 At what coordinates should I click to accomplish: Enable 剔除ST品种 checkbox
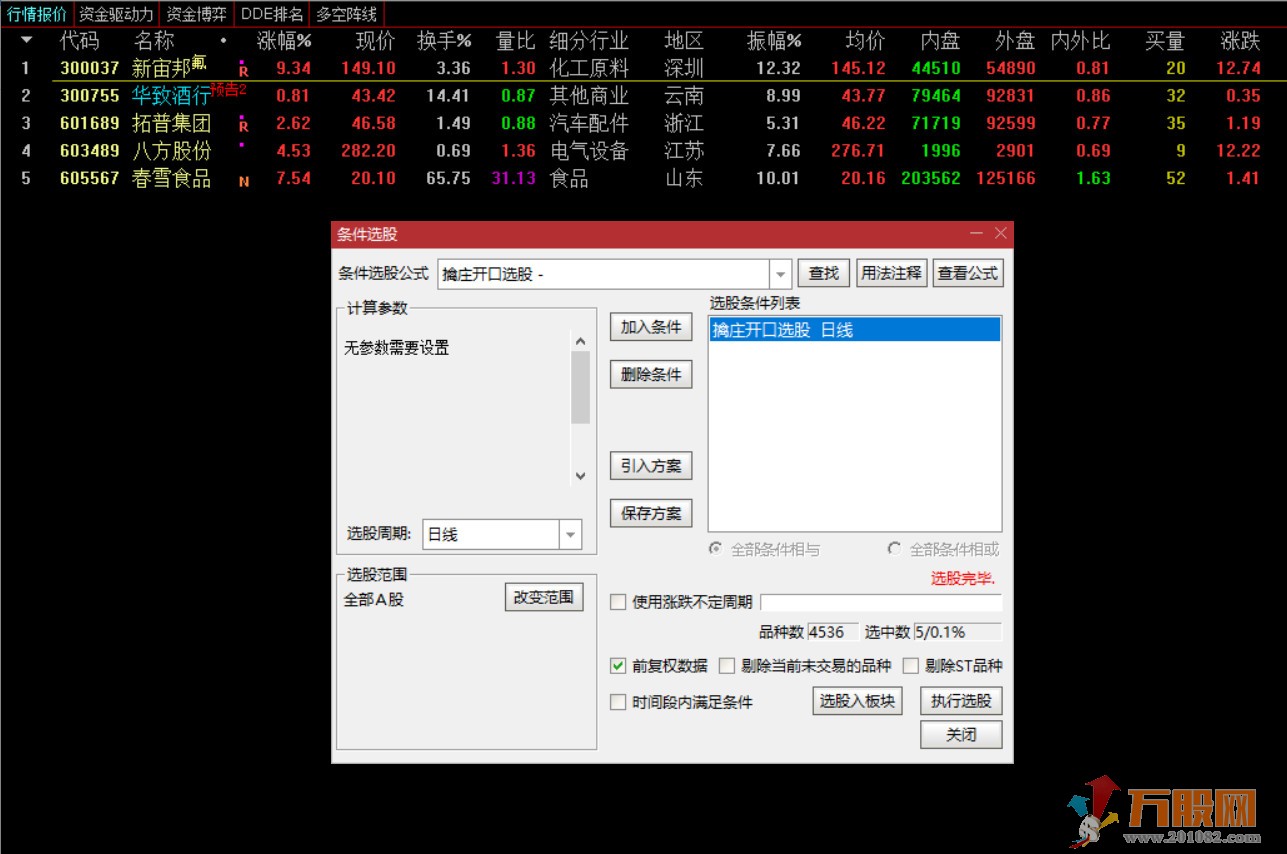click(x=910, y=666)
